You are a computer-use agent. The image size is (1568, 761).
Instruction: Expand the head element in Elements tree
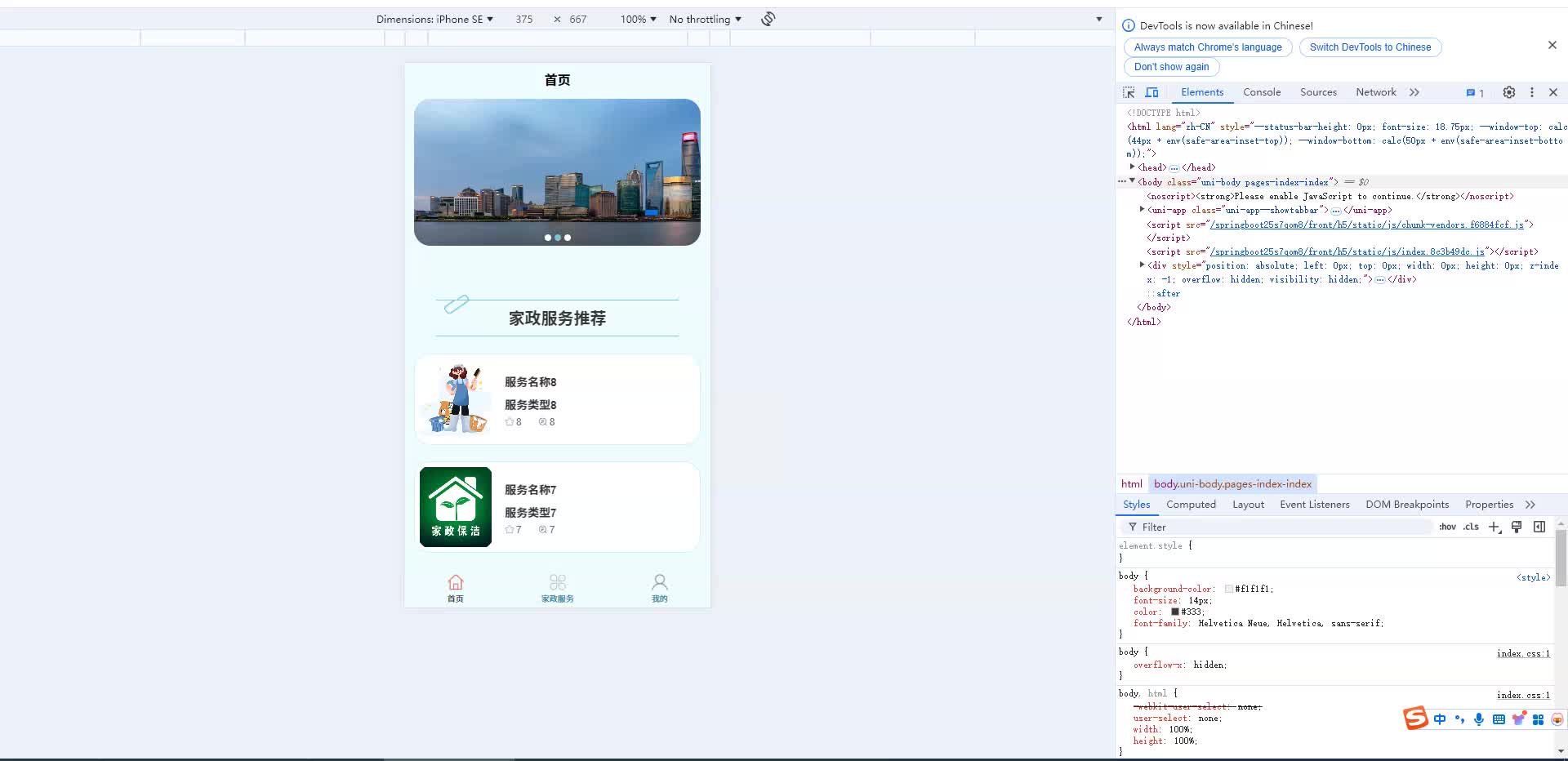point(1132,167)
